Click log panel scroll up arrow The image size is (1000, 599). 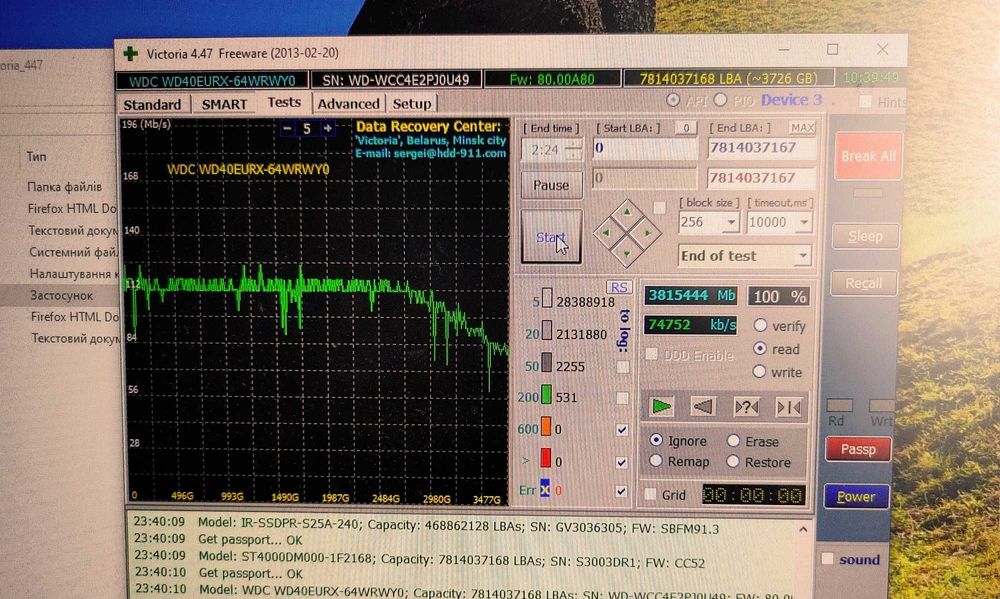803,529
